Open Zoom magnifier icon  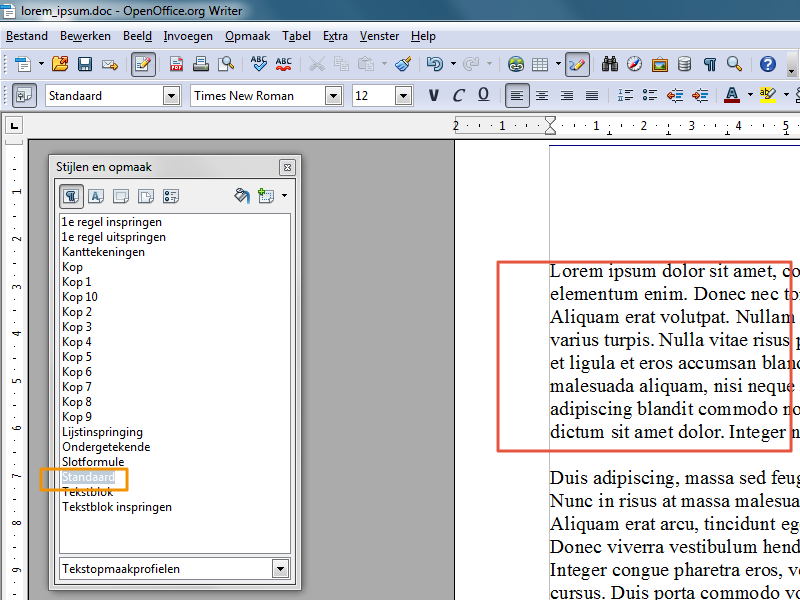tap(734, 64)
